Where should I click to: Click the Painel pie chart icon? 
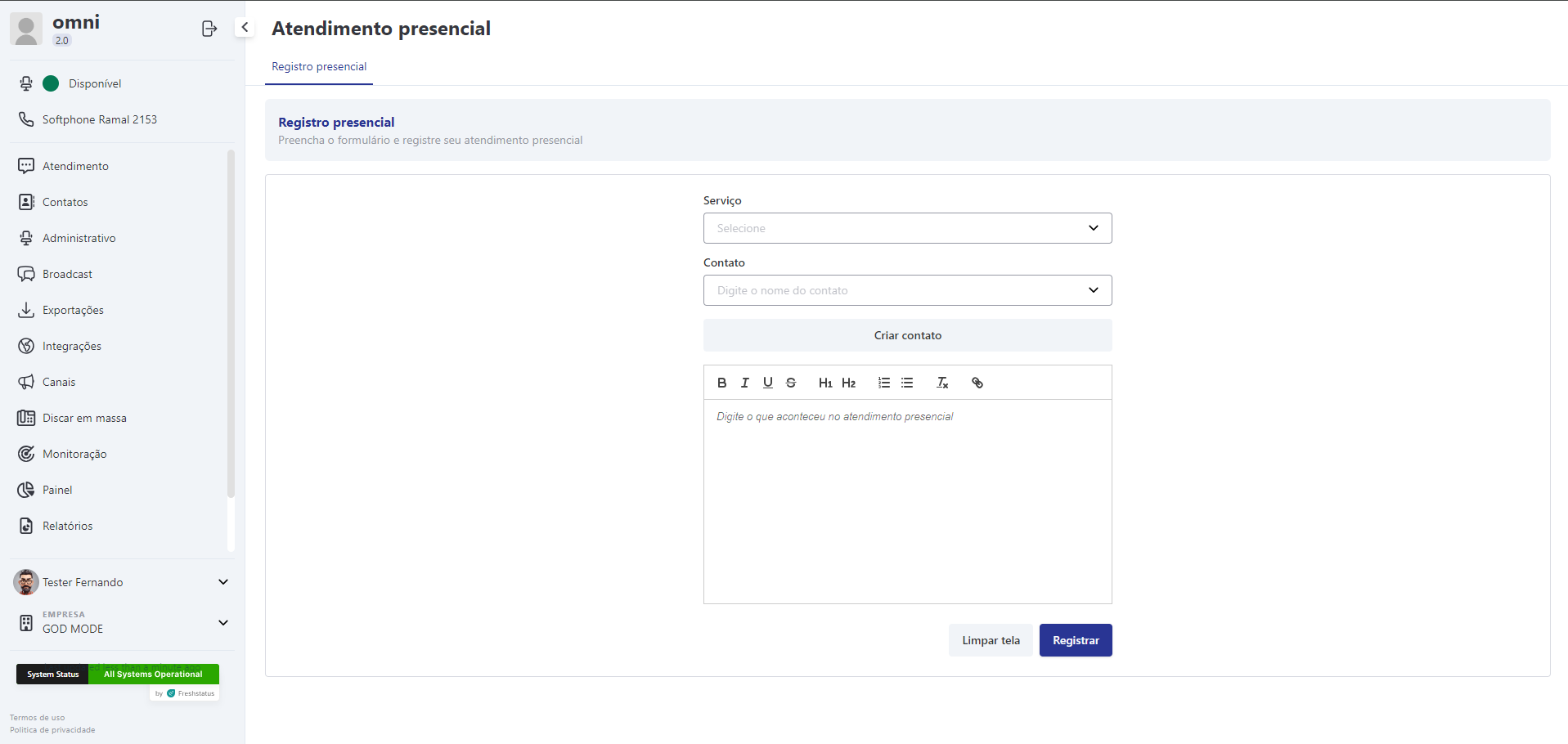[x=26, y=490]
